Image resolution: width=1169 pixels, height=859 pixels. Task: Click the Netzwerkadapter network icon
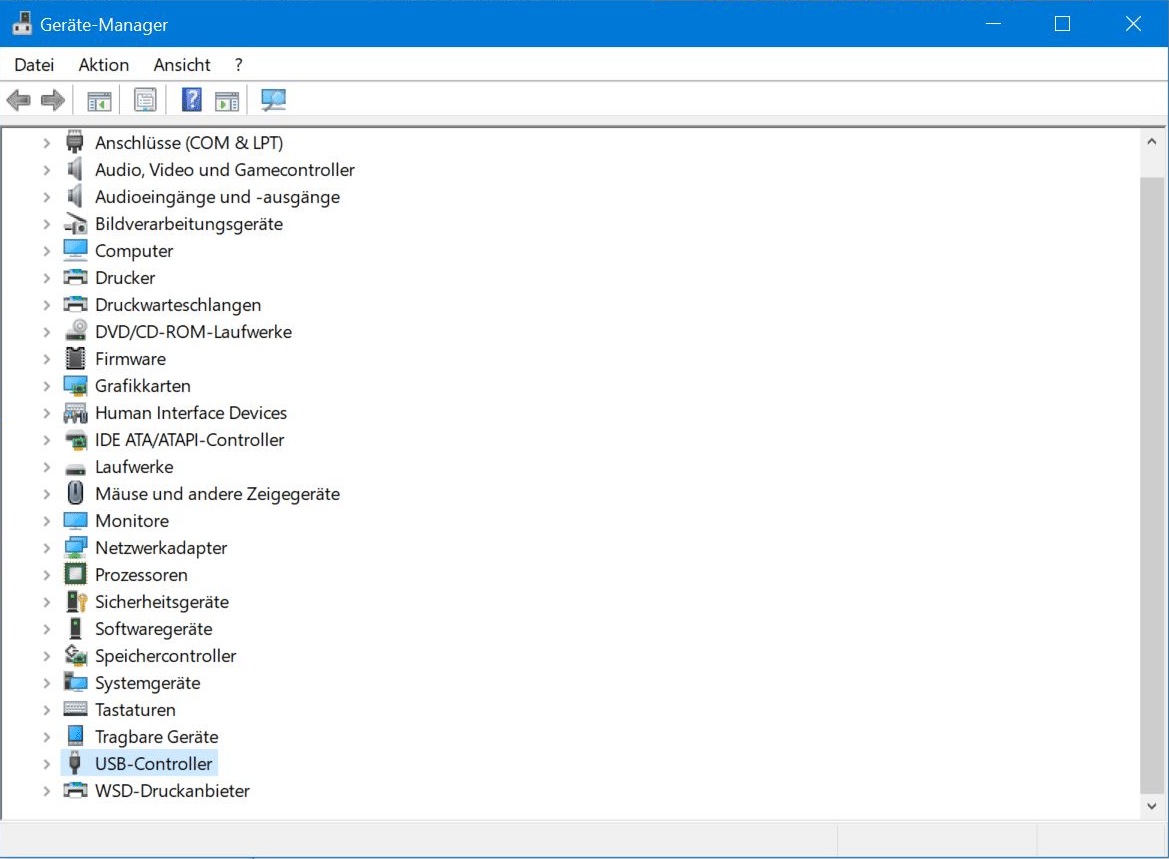(75, 547)
